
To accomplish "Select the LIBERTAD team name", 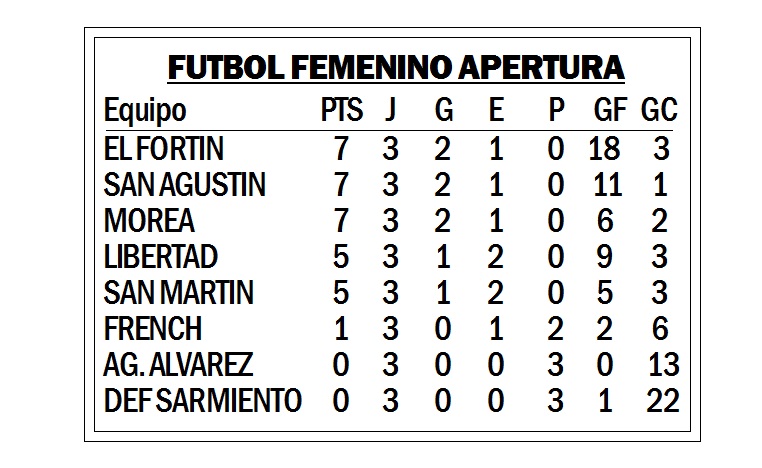I will (160, 257).
